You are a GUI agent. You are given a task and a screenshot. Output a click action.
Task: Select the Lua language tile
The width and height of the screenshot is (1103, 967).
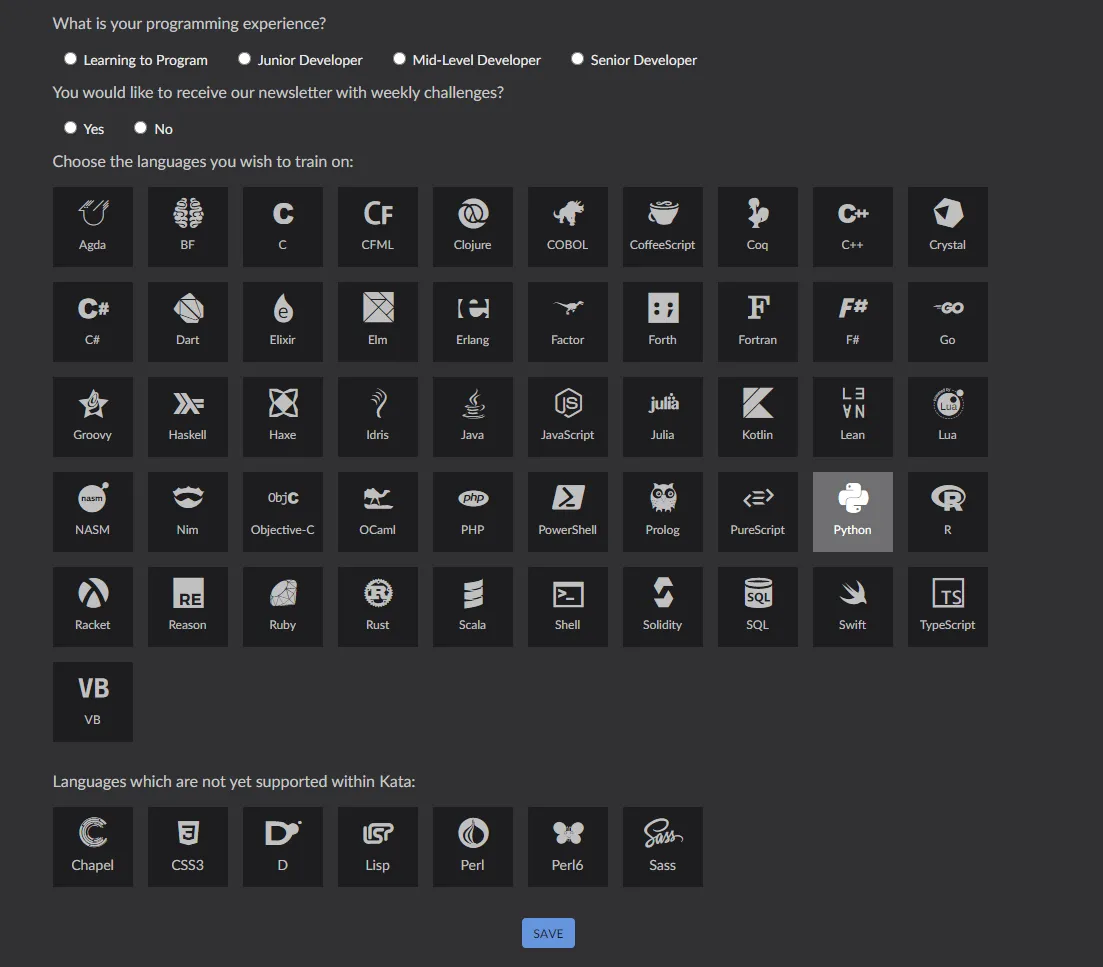tap(948, 417)
